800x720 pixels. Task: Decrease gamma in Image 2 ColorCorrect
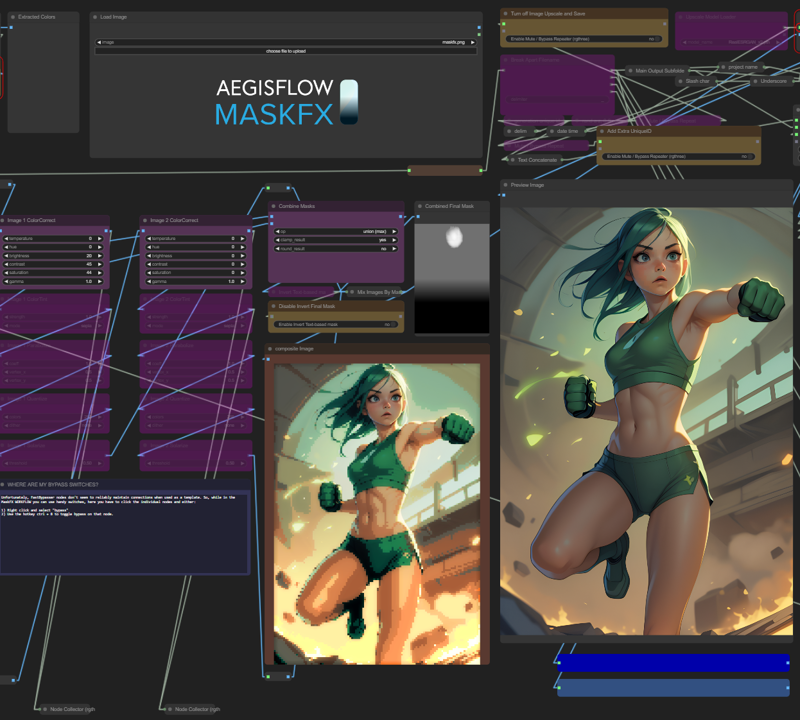point(149,282)
